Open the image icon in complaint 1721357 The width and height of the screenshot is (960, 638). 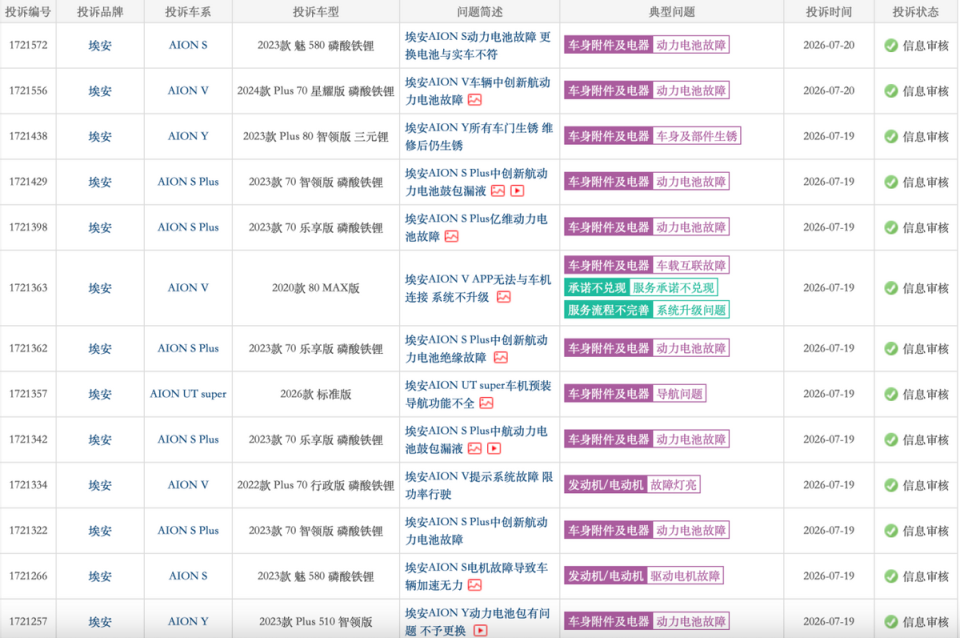point(486,403)
